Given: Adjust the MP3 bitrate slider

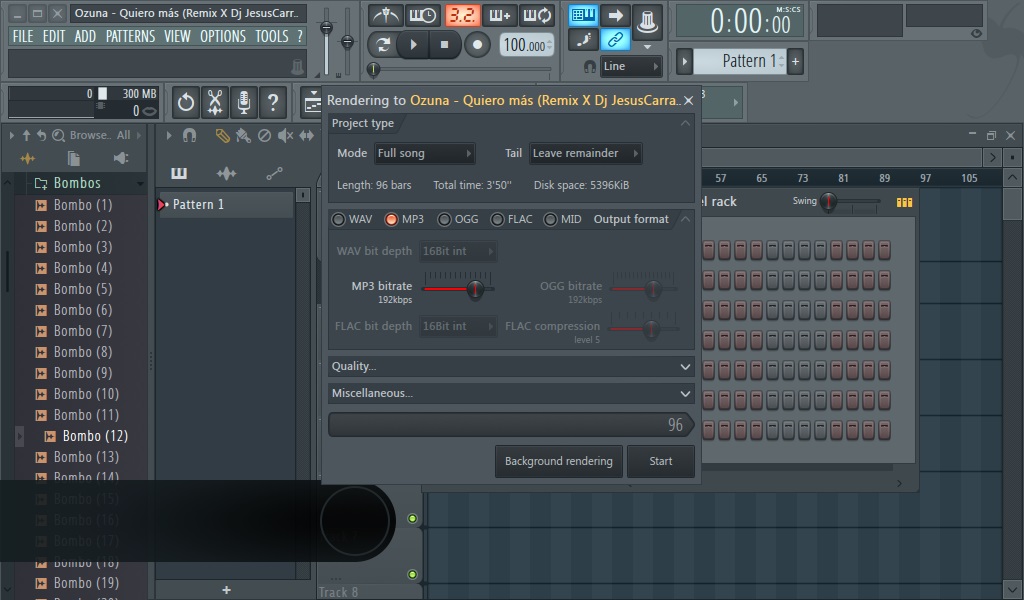Looking at the screenshot, I should pyautogui.click(x=475, y=289).
